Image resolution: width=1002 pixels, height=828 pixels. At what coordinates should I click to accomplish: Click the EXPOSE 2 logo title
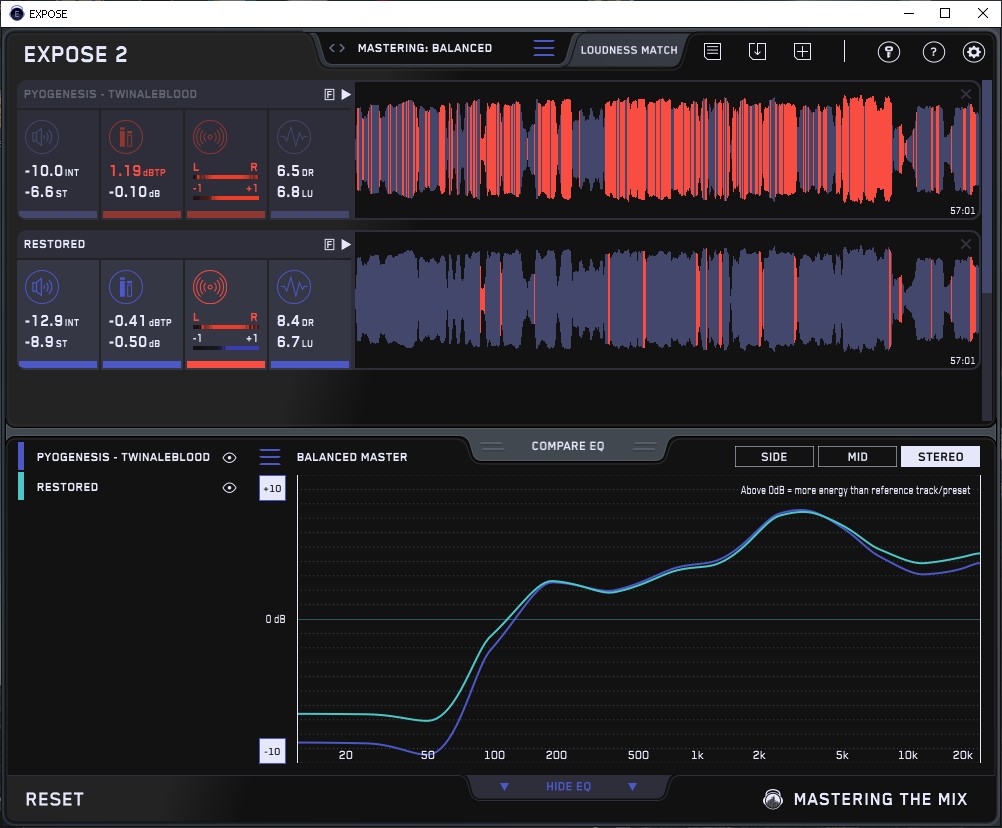click(x=75, y=54)
